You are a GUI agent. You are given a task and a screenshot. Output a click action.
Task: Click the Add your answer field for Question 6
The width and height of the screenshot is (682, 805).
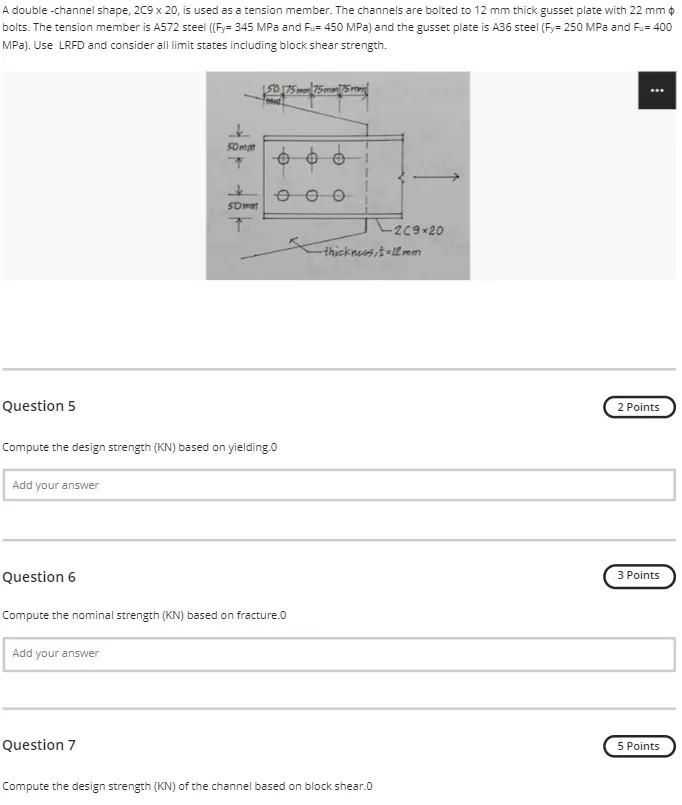pos(340,653)
